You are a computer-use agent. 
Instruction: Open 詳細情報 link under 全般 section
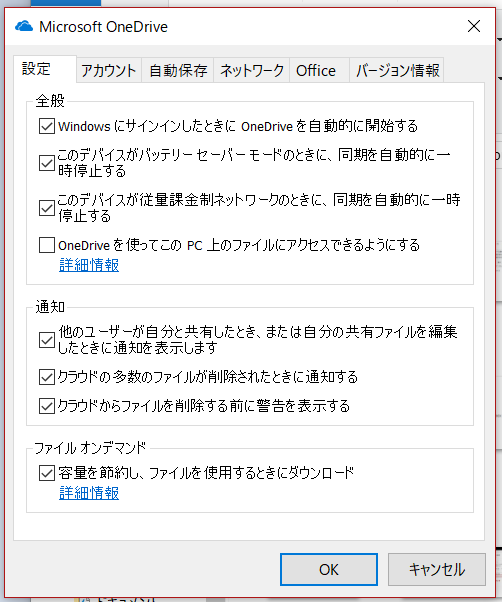[89, 265]
